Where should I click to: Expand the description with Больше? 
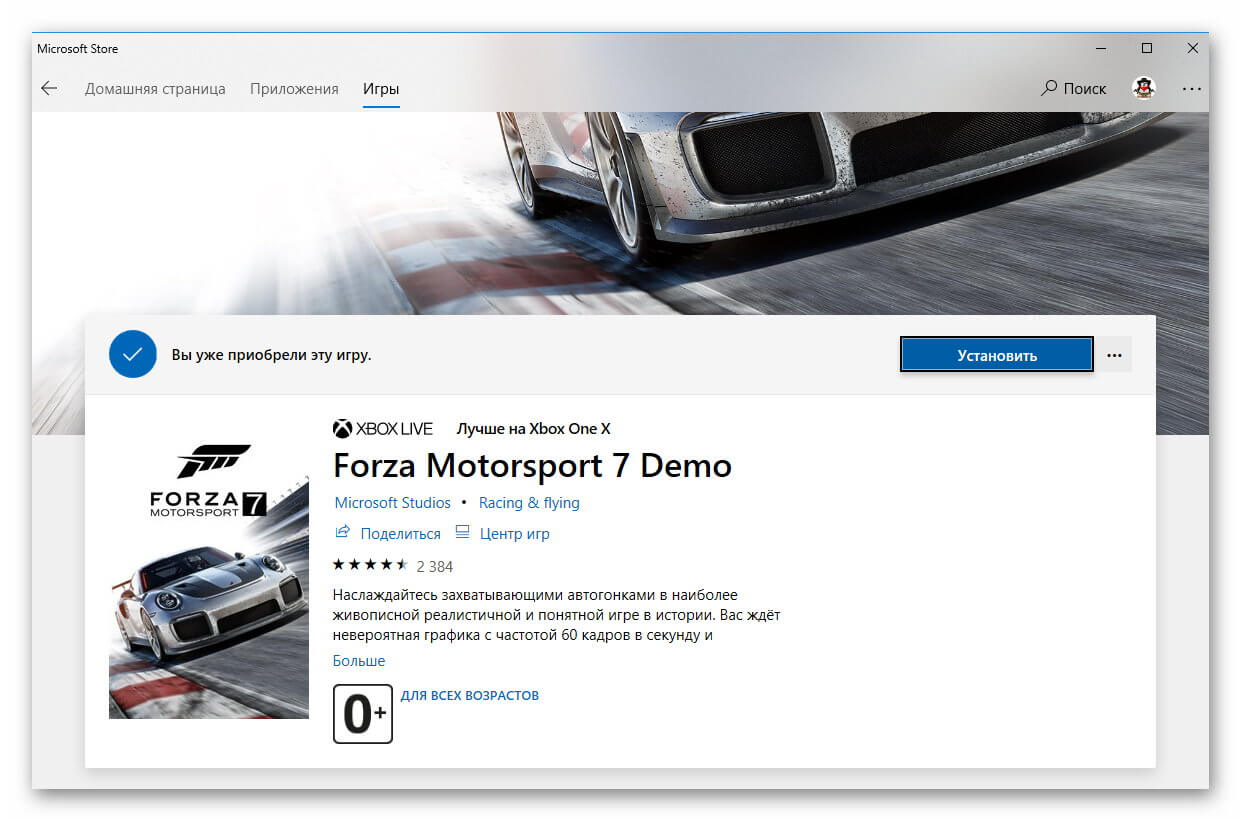(x=359, y=661)
